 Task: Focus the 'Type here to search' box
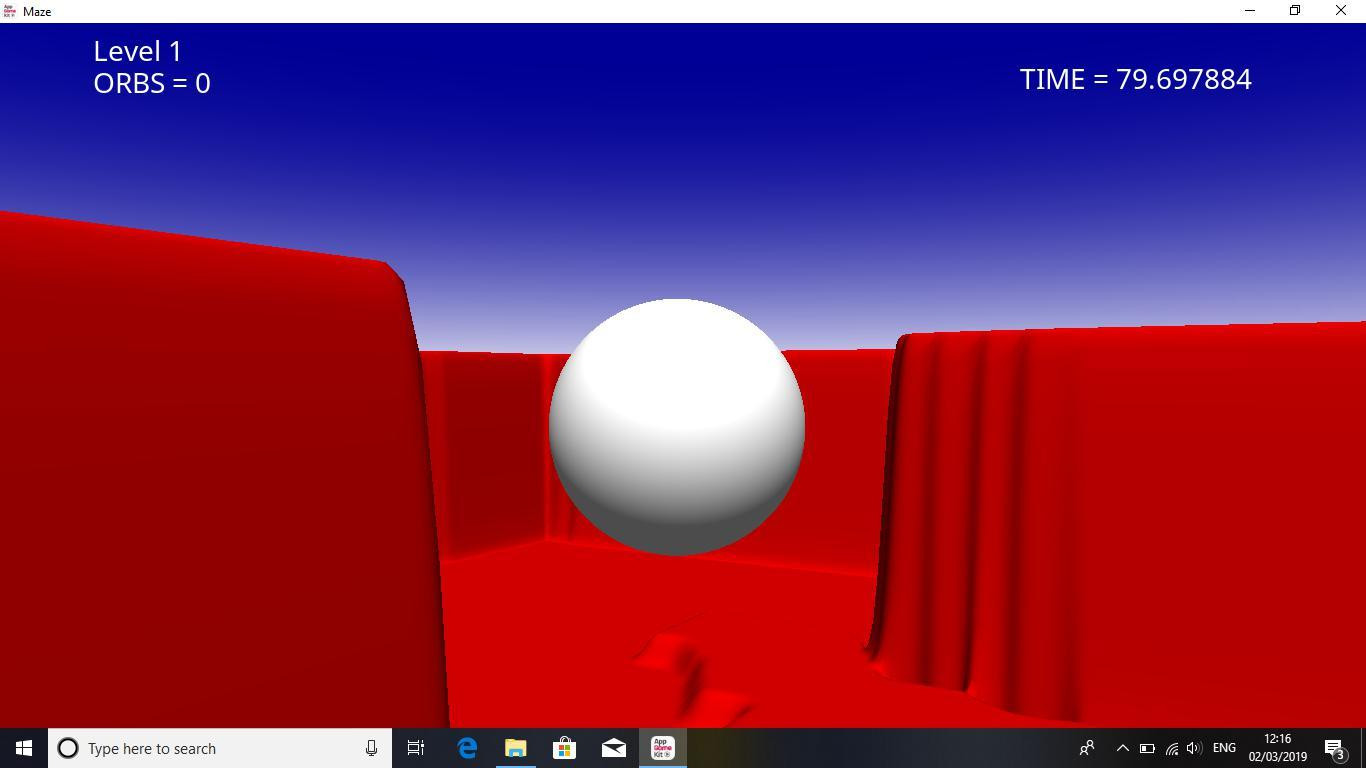tap(220, 748)
